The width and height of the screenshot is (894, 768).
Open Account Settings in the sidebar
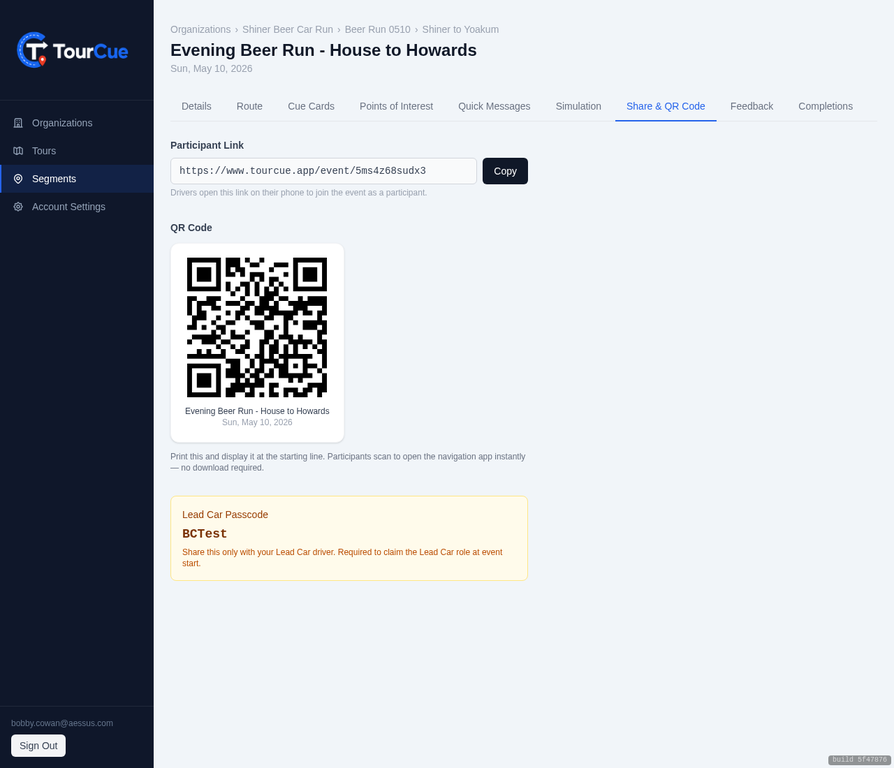(77, 206)
